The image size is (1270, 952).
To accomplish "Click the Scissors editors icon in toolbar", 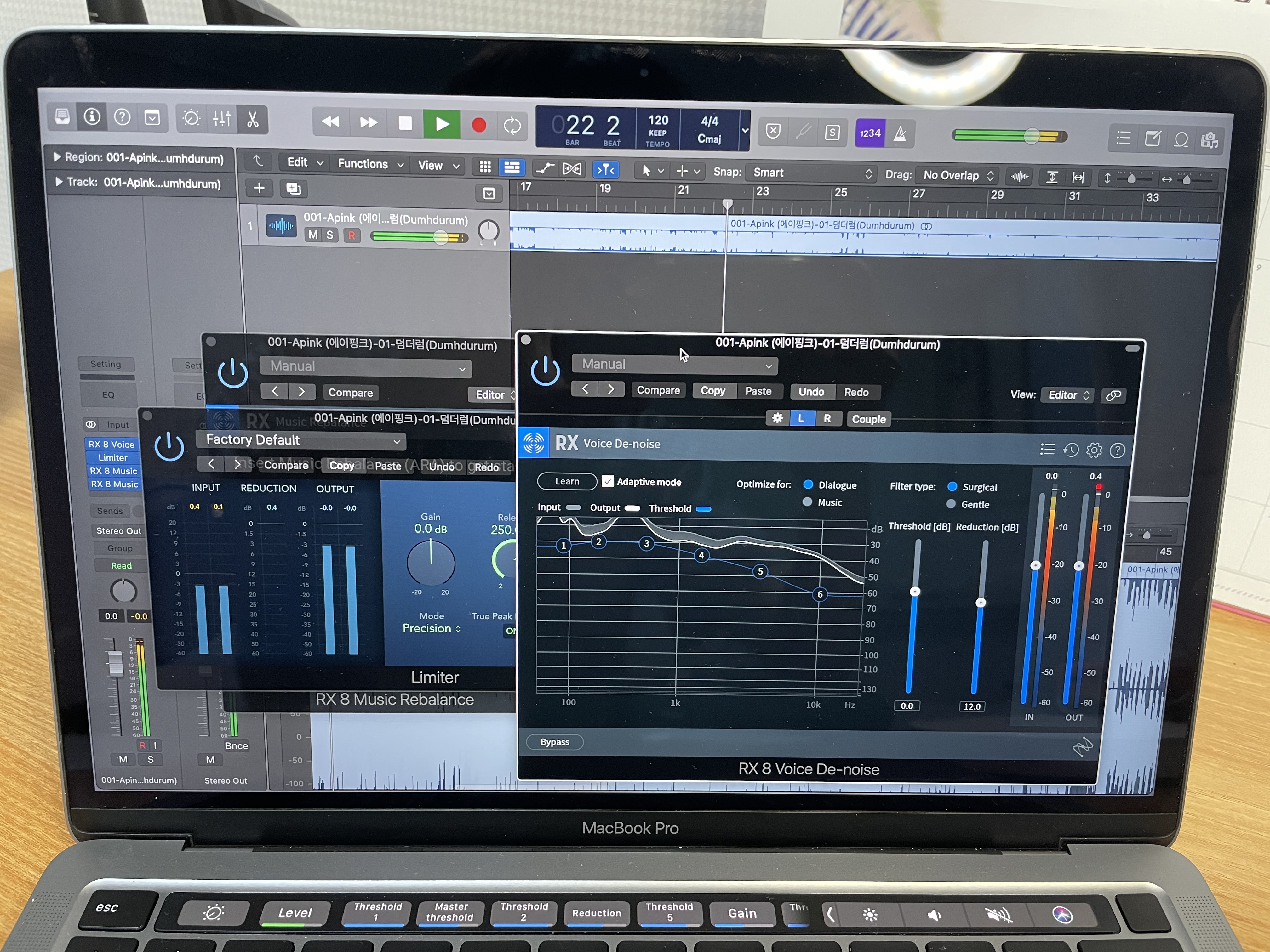I will pos(253,119).
